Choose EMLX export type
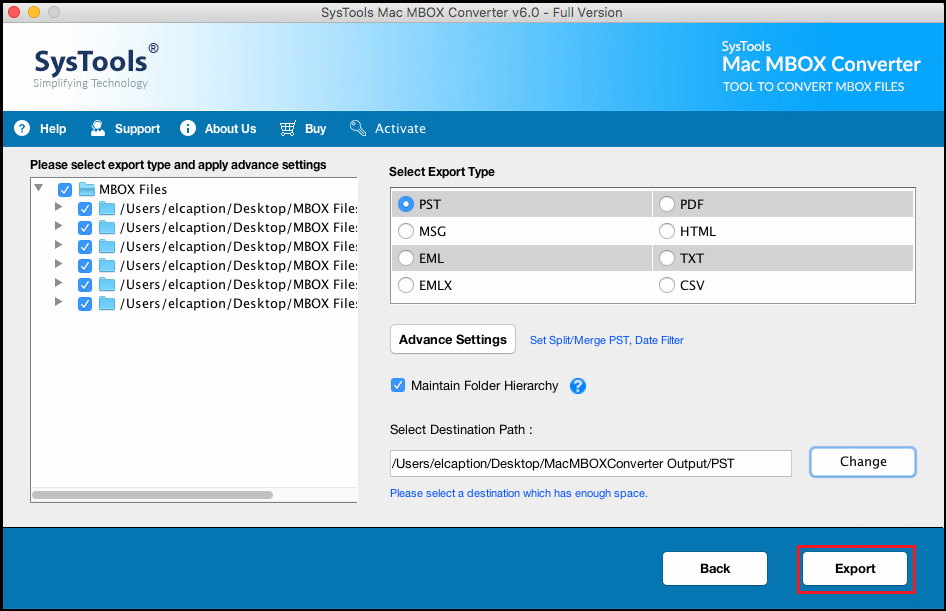946x611 pixels. [406, 285]
